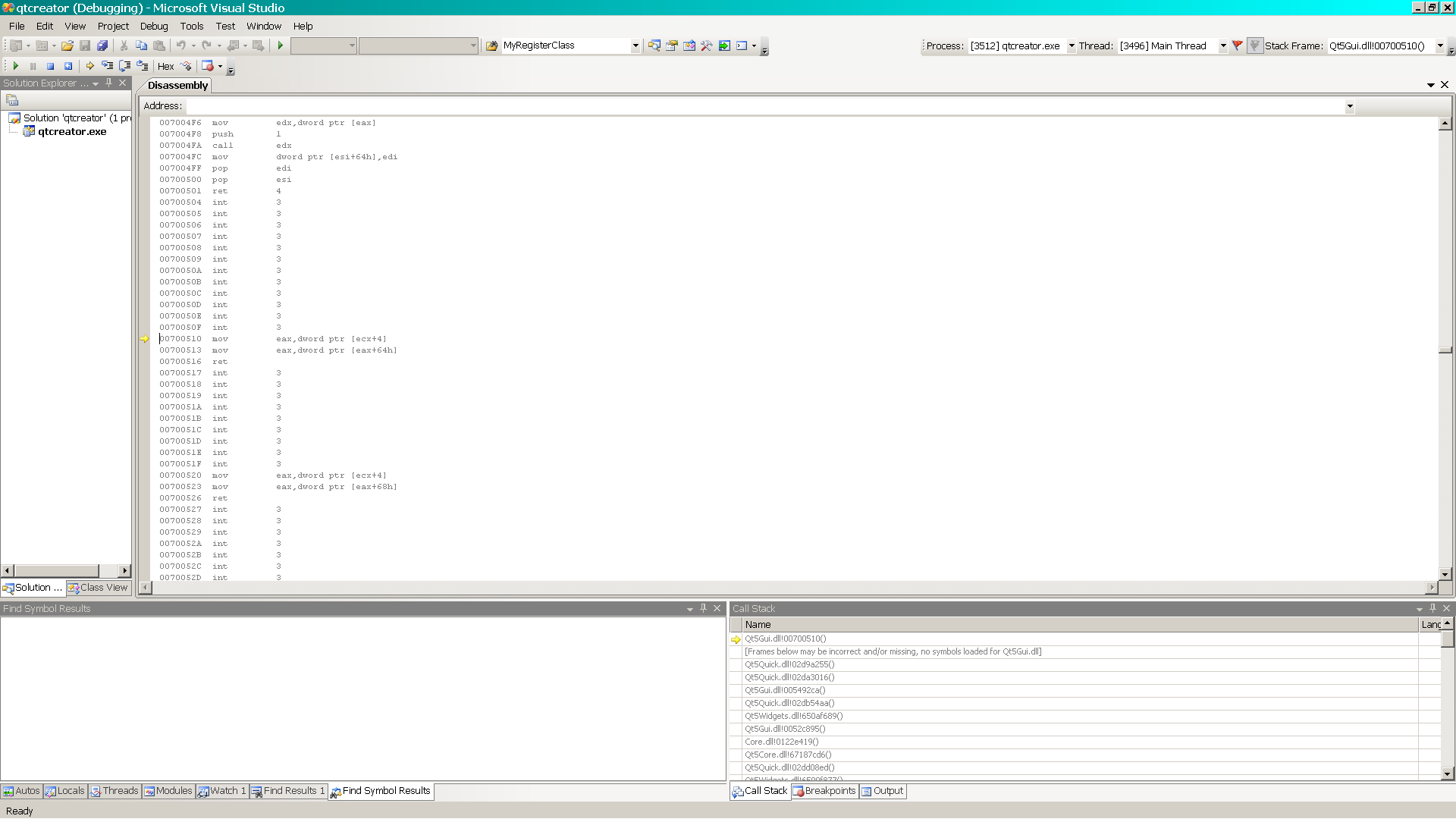The image size is (1456, 819).
Task: Switch to the Find Results 1 tab
Action: coord(288,791)
